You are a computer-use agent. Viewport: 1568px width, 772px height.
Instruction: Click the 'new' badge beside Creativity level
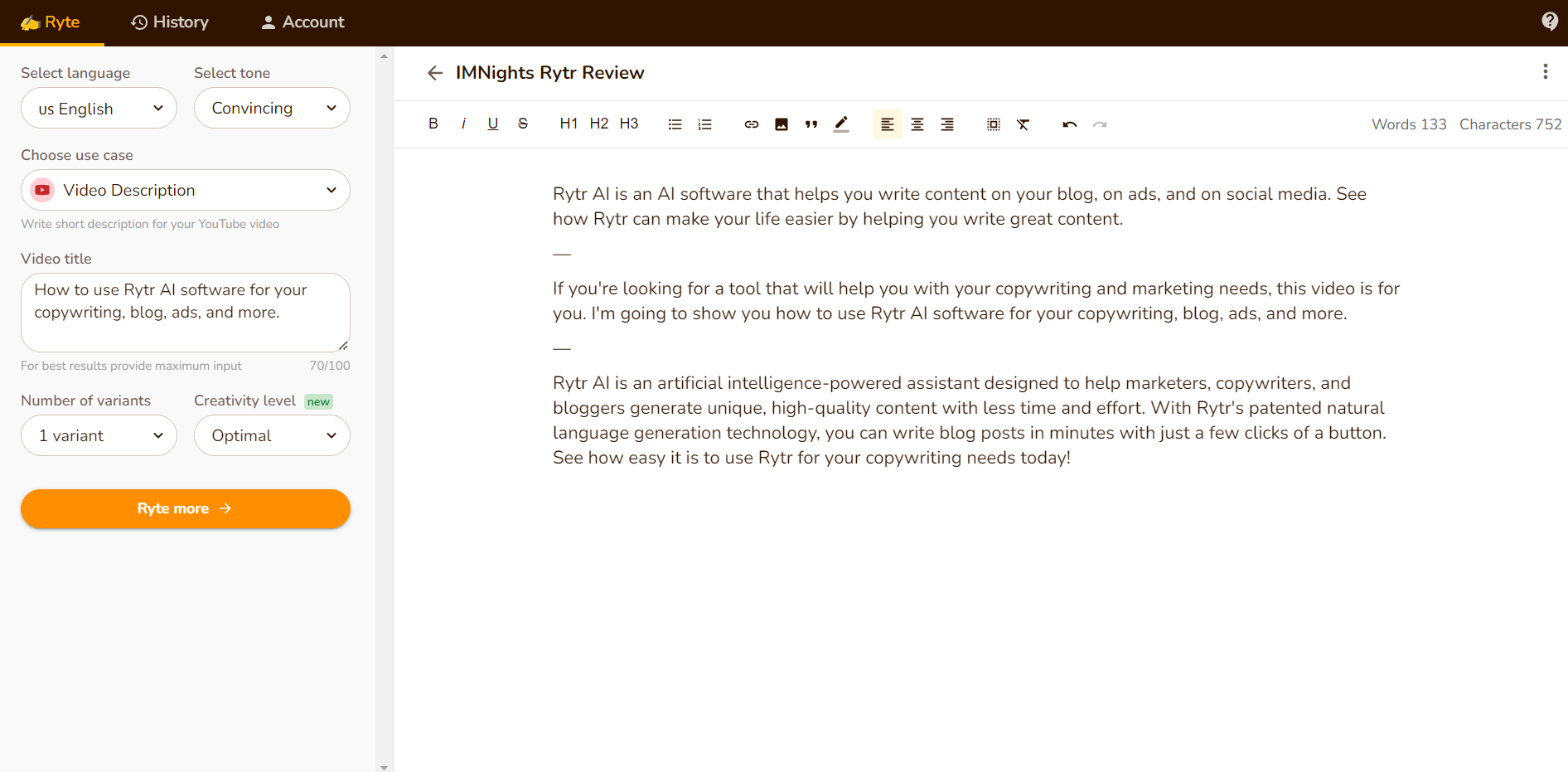tap(318, 401)
